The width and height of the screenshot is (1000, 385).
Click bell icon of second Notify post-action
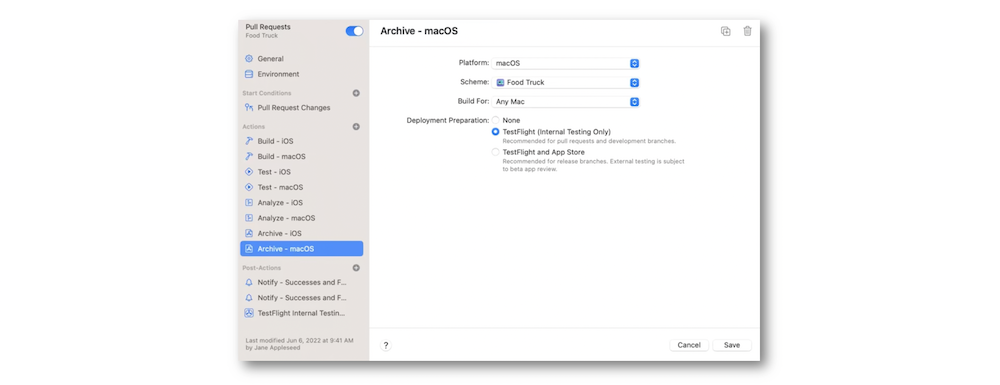point(249,298)
